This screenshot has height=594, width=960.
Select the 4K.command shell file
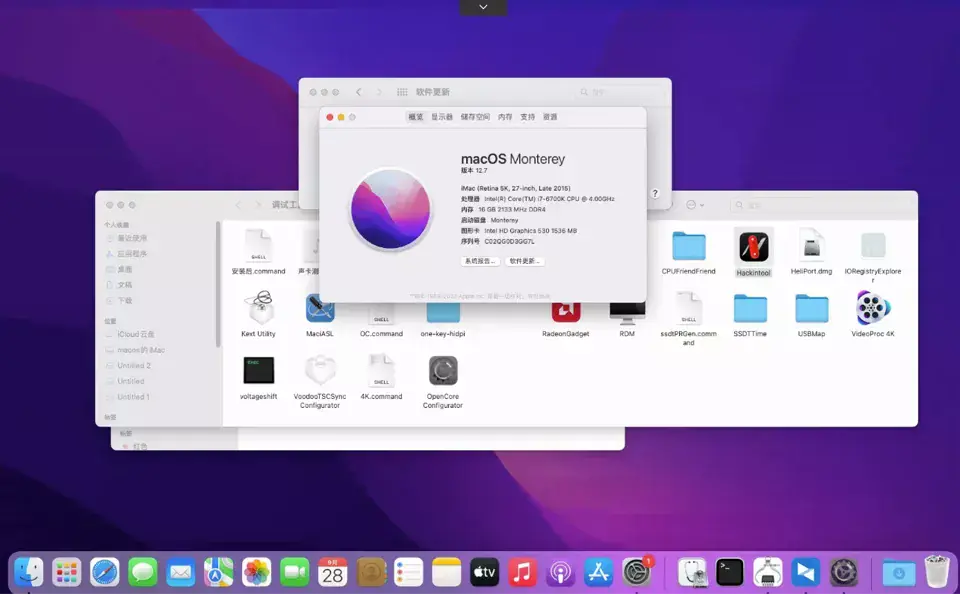(381, 370)
